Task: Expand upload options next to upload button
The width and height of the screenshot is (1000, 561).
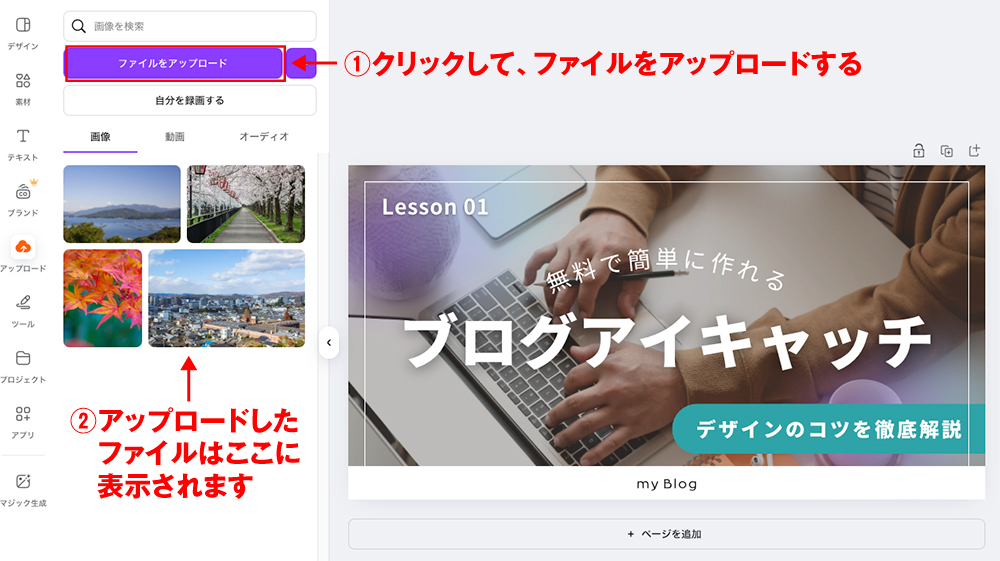Action: (302, 63)
